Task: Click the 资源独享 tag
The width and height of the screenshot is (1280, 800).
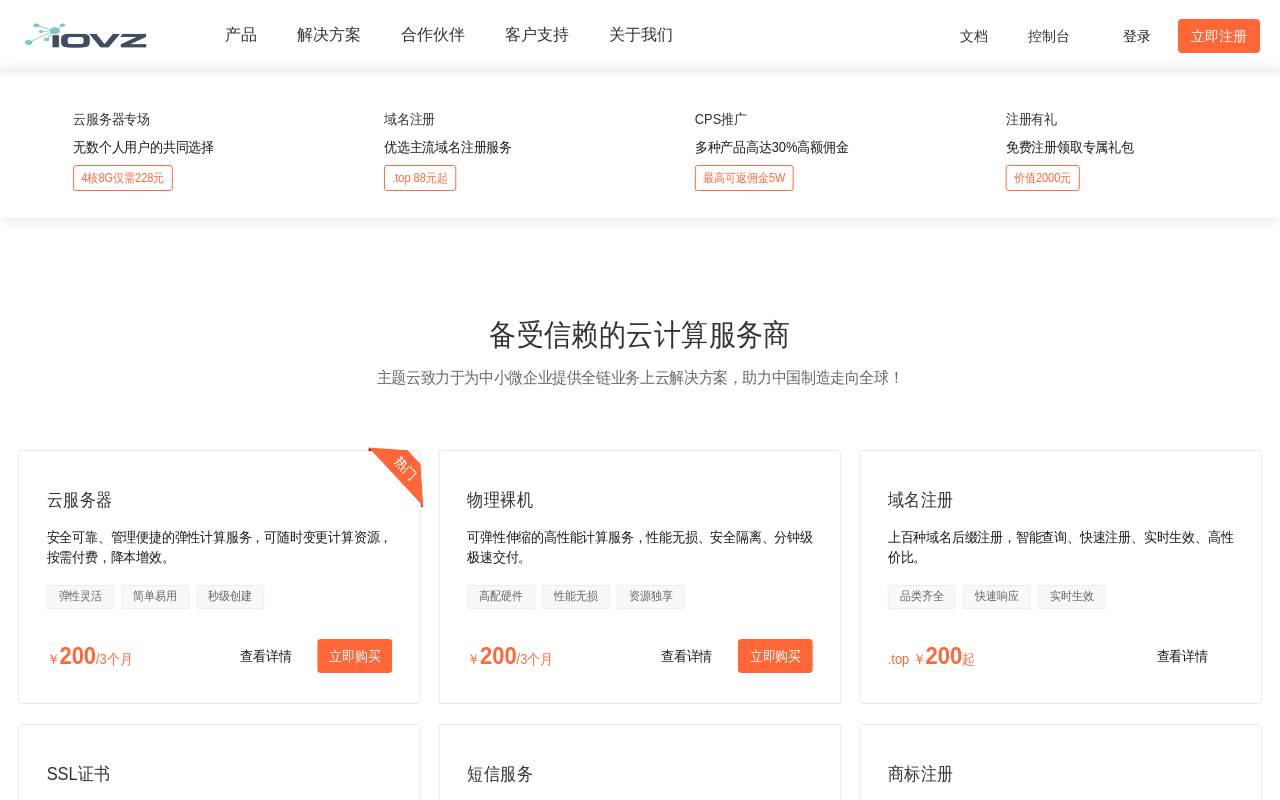Action: point(651,597)
